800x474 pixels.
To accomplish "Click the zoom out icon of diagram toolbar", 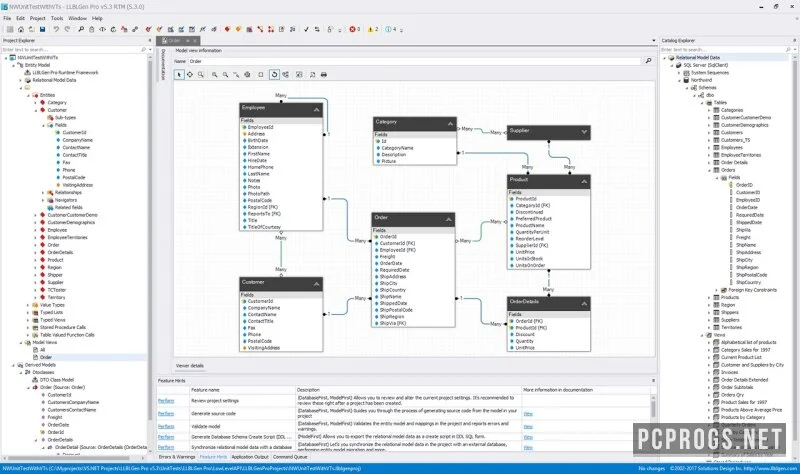I will pyautogui.click(x=226, y=74).
